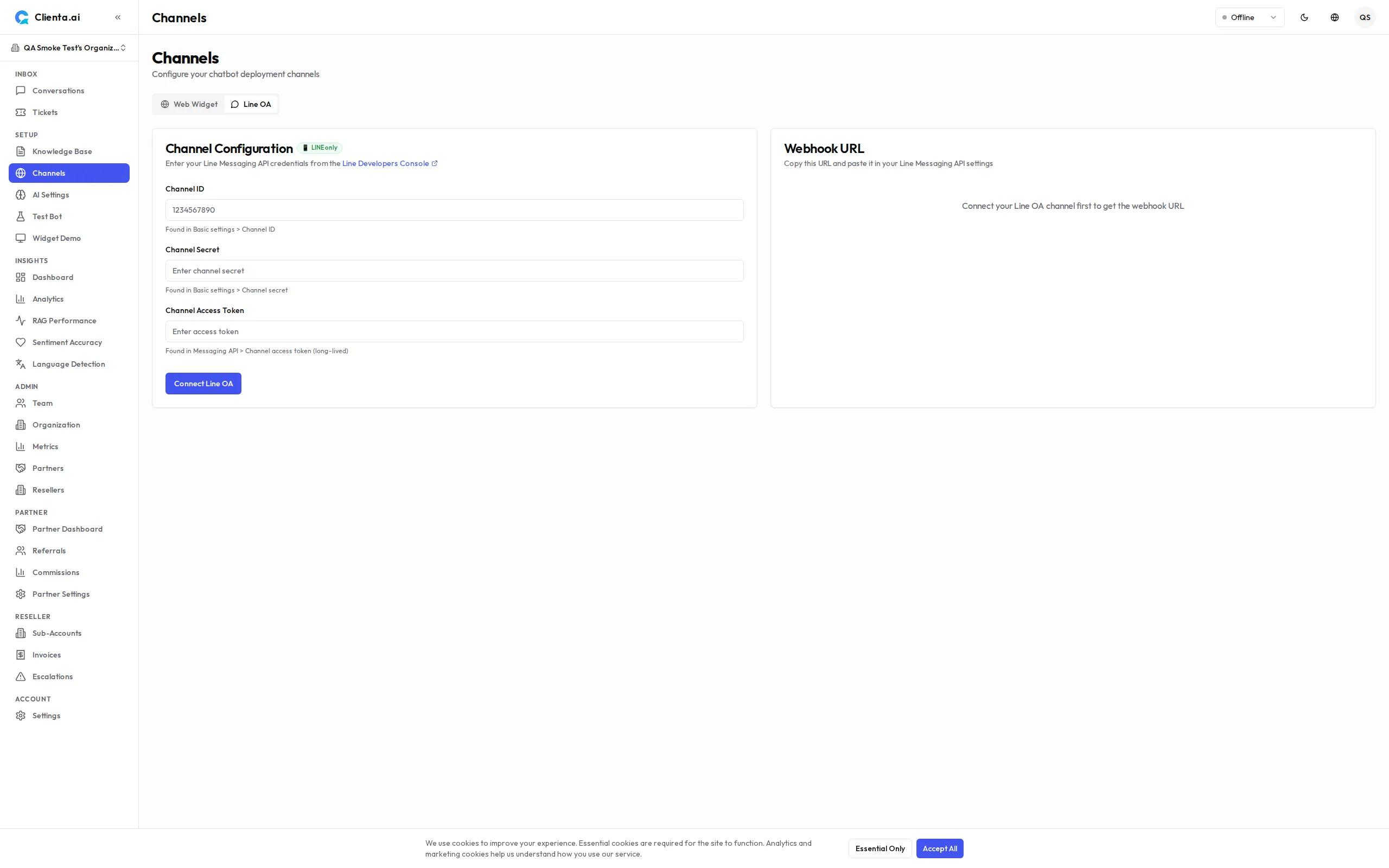Click the LINE only badge
Image resolution: width=1389 pixels, height=868 pixels.
coord(320,148)
